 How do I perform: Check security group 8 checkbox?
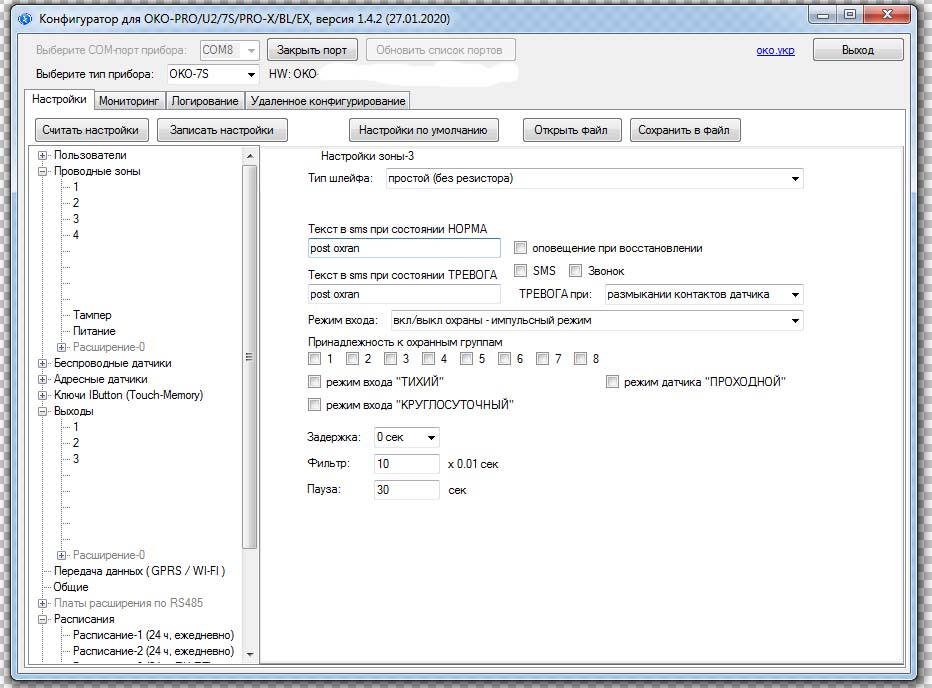[581, 359]
